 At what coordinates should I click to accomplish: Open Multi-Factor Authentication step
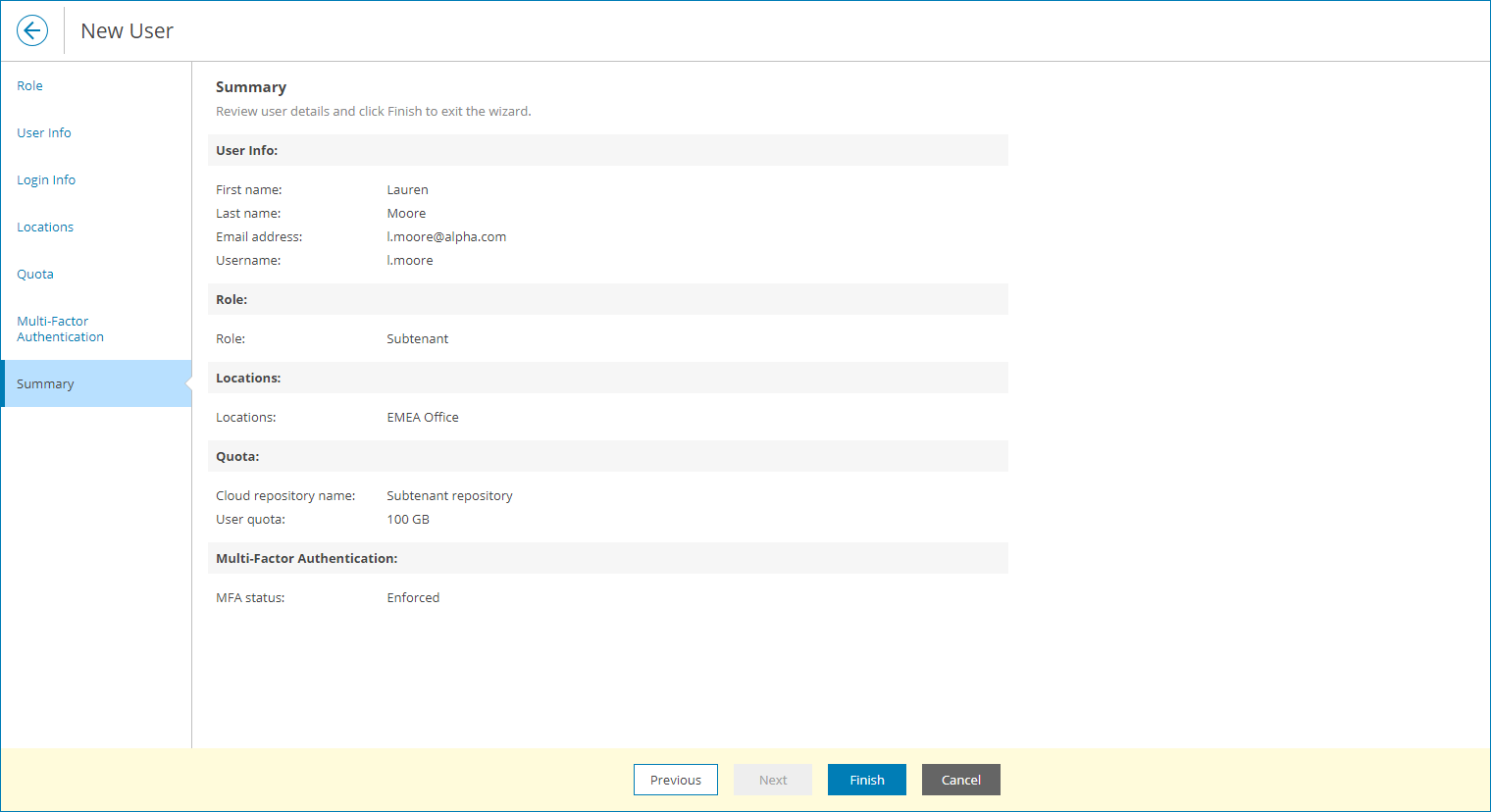[60, 329]
